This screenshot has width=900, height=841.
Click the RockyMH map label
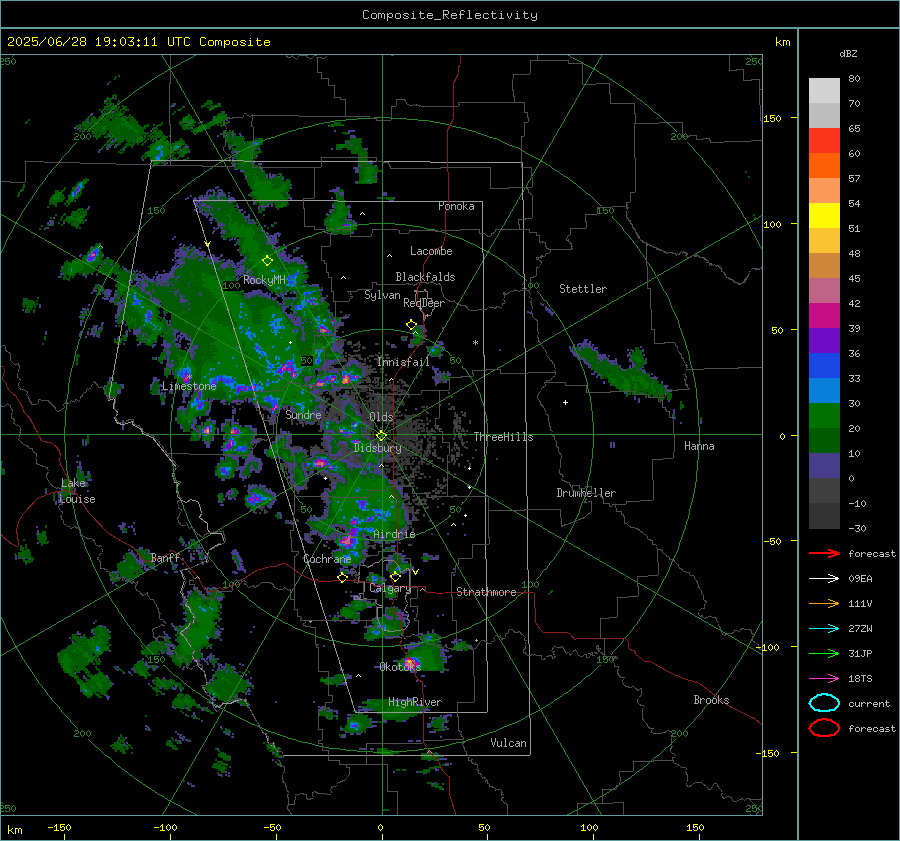[x=264, y=280]
